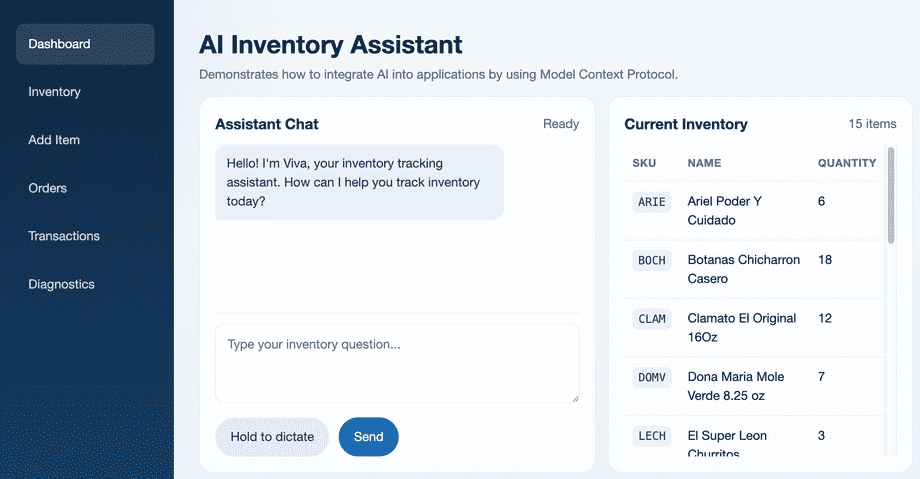Select the BOCH SKU badge
The width and height of the screenshot is (920, 479).
(652, 261)
